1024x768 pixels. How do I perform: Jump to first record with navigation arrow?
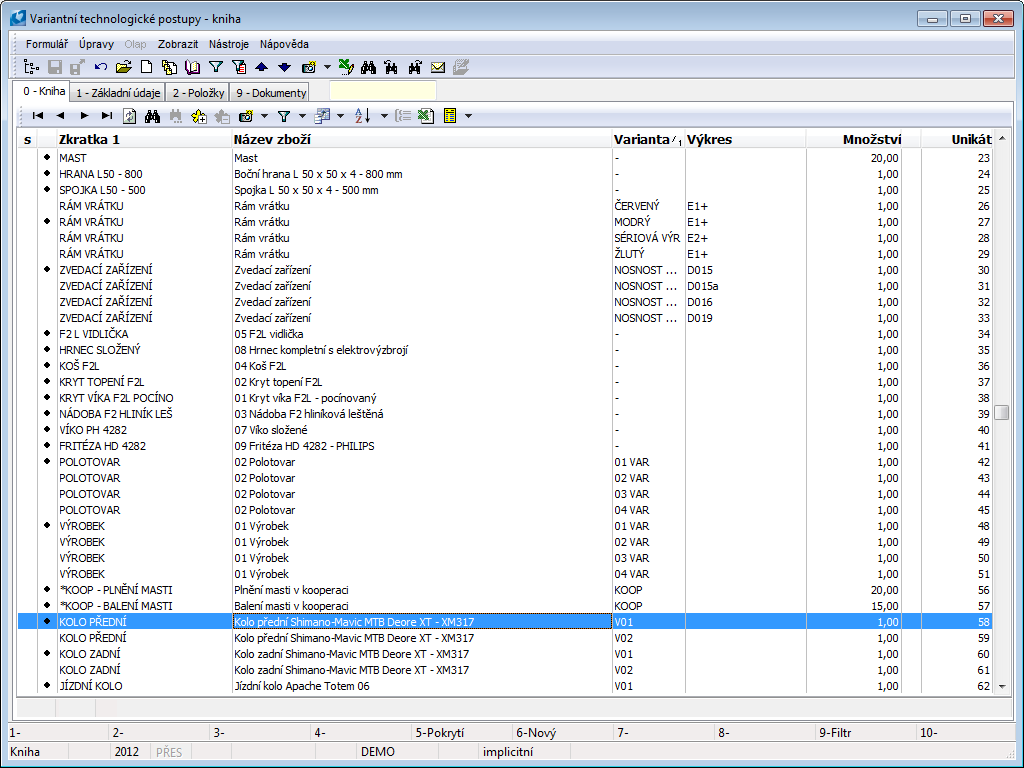38,116
